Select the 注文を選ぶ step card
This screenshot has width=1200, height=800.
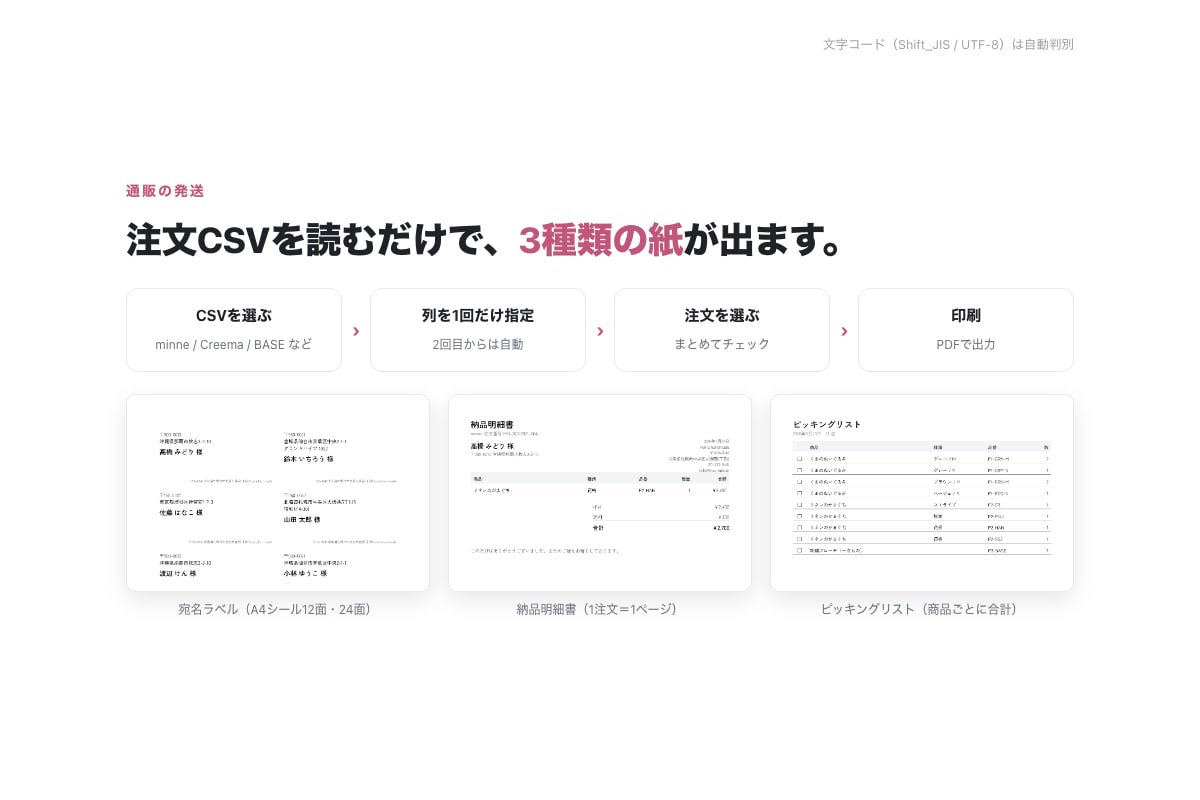(x=722, y=330)
